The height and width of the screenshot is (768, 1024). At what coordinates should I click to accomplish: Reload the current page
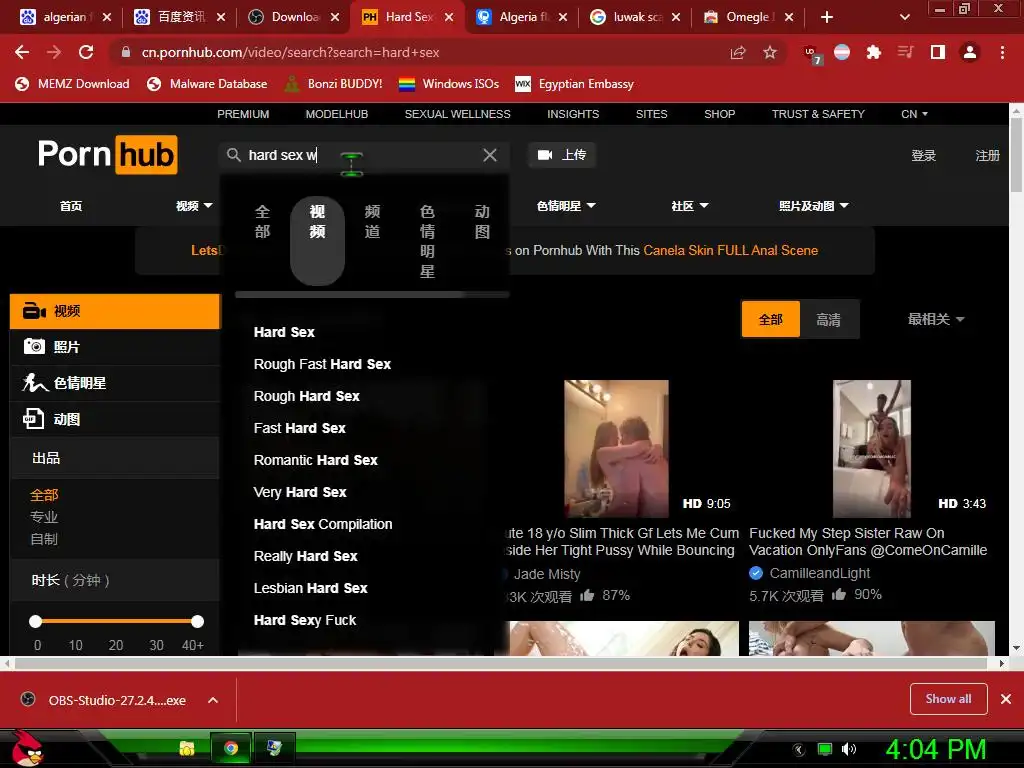point(86,52)
